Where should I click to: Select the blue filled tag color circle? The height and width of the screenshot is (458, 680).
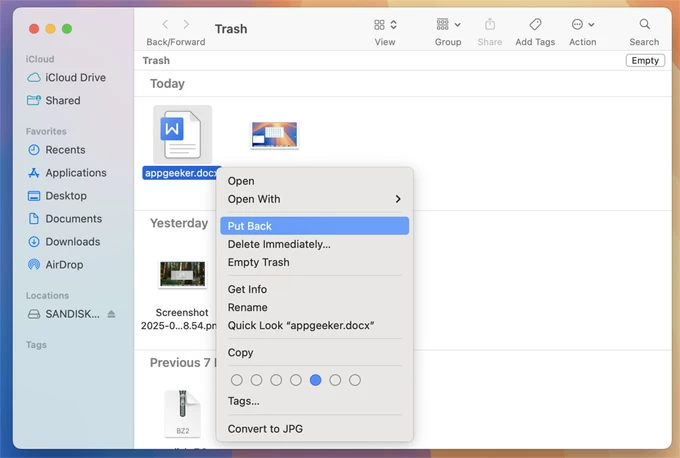(316, 380)
